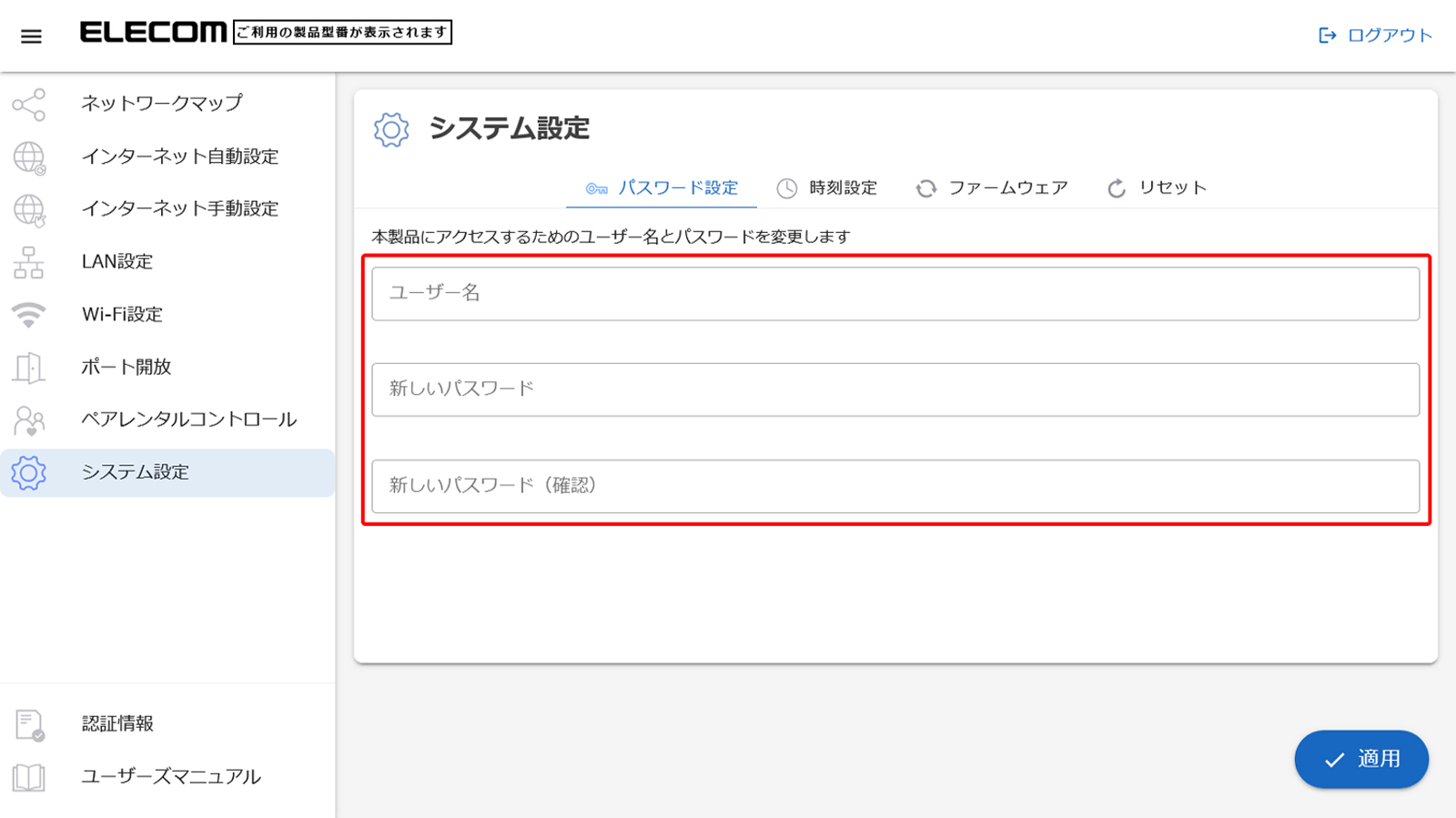Click the Wi-Fi signal icon

[29, 315]
